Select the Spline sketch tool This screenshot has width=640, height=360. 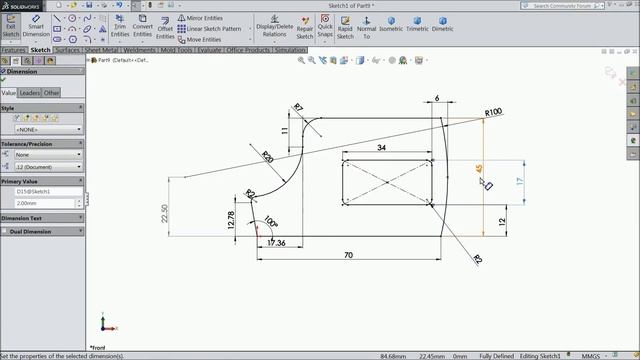(87, 18)
